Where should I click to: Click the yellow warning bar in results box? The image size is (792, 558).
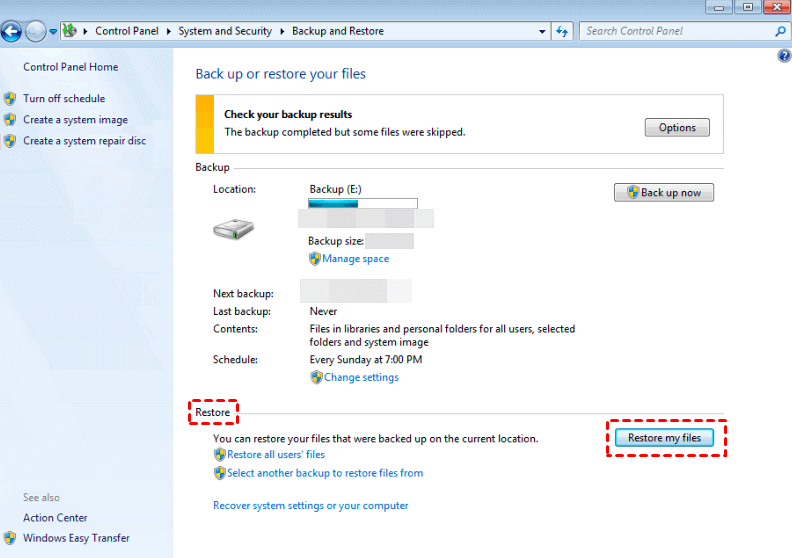point(205,124)
